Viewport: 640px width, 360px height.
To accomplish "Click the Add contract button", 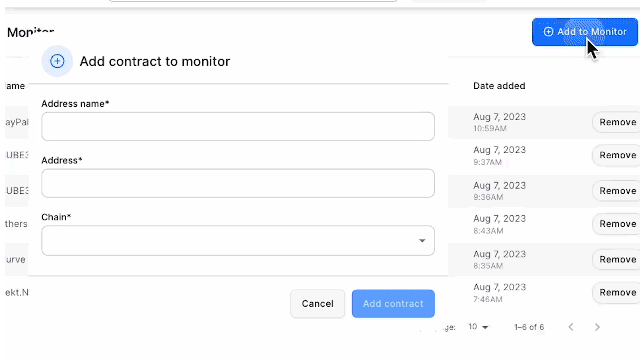I will 393,304.
